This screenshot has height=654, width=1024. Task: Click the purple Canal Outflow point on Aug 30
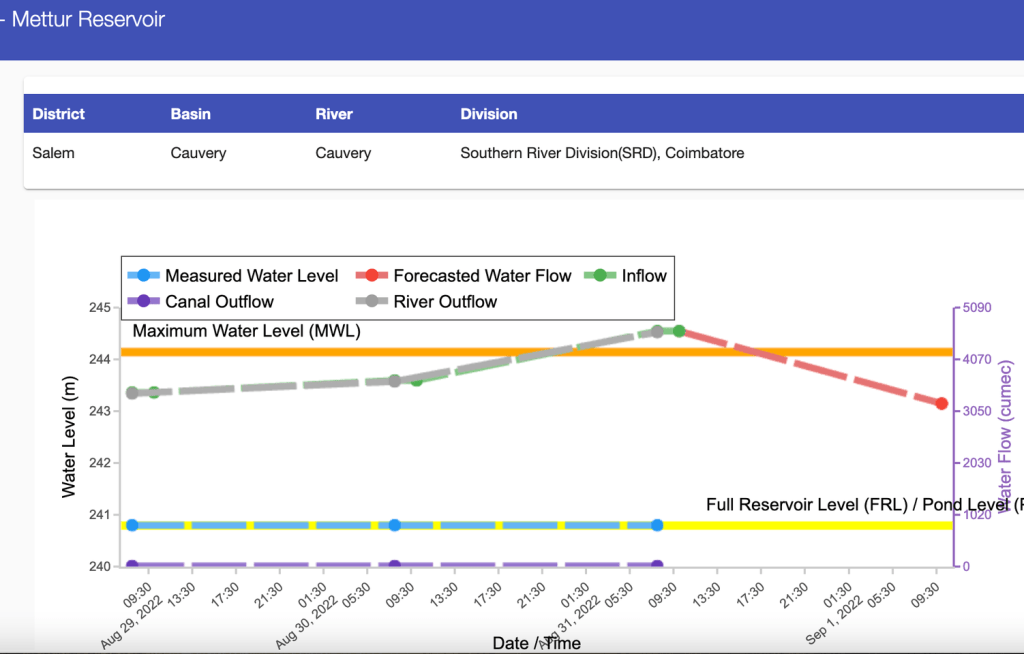(395, 566)
